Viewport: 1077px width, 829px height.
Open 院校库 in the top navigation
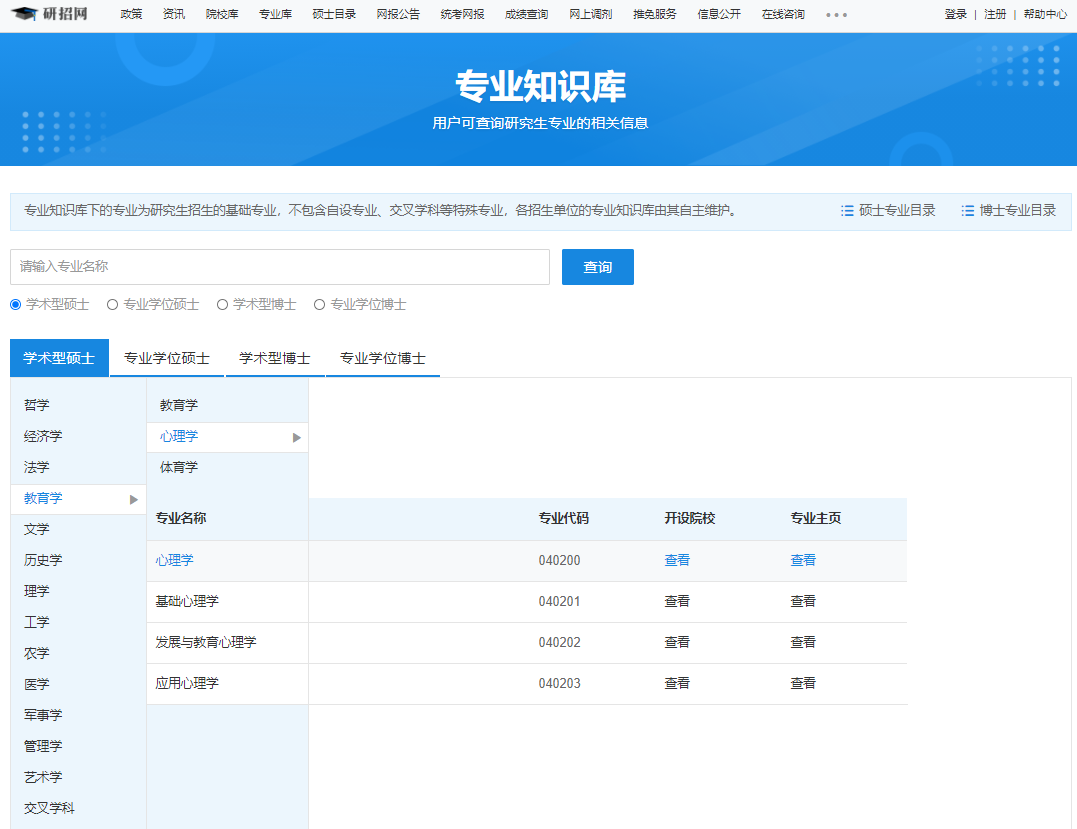(222, 14)
